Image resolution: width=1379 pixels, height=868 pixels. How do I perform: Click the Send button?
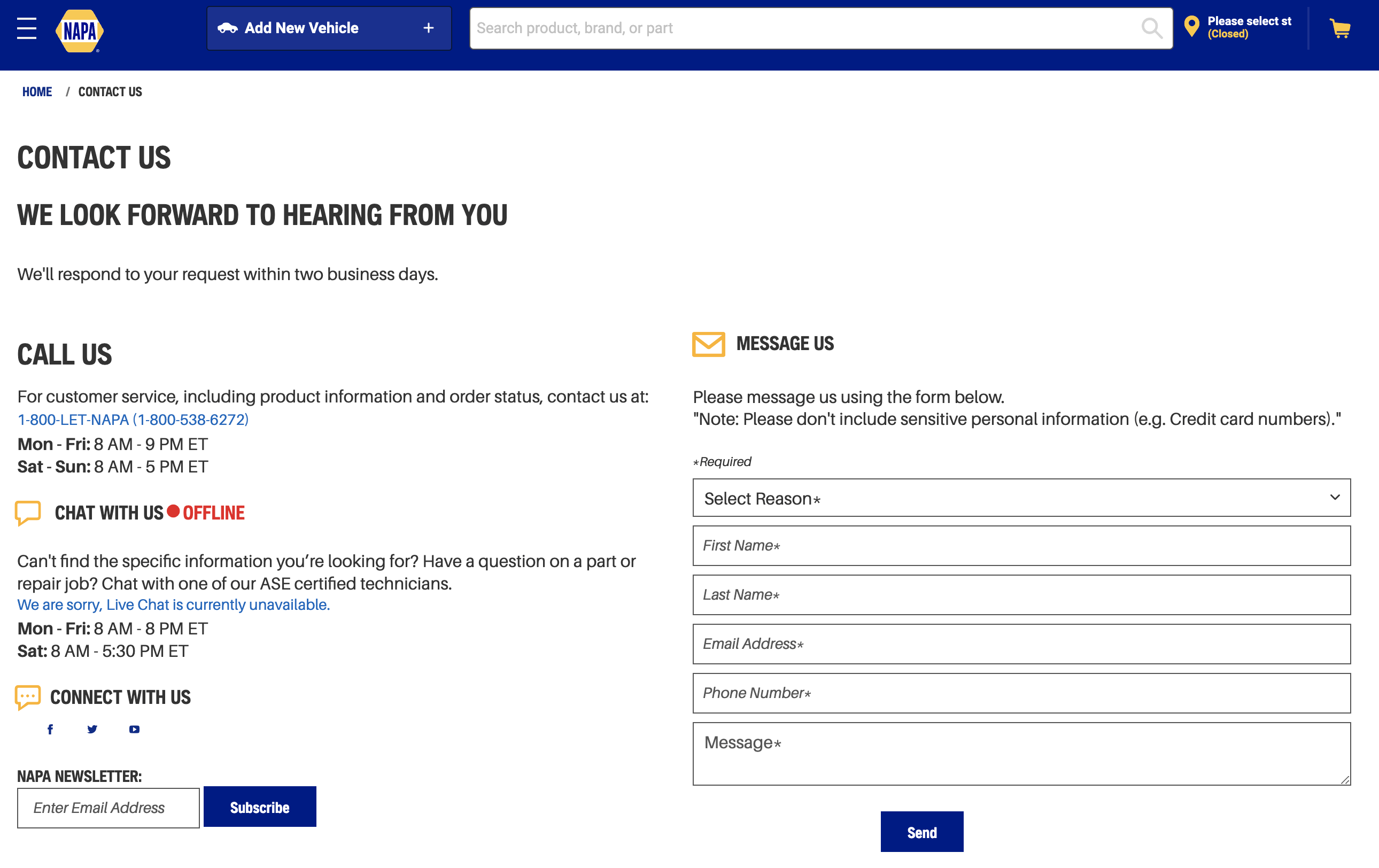pyautogui.click(x=921, y=831)
